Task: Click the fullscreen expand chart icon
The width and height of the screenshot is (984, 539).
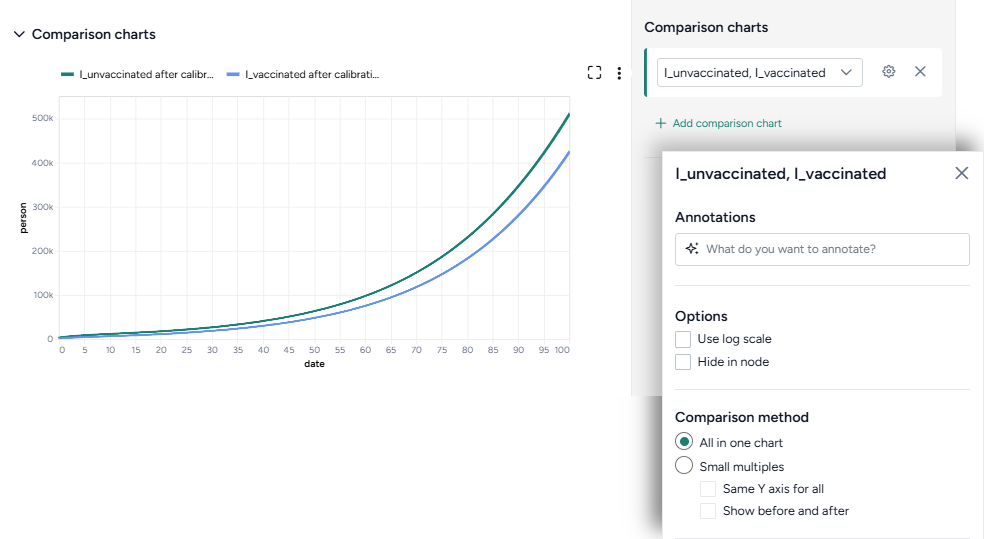Action: pyautogui.click(x=594, y=73)
